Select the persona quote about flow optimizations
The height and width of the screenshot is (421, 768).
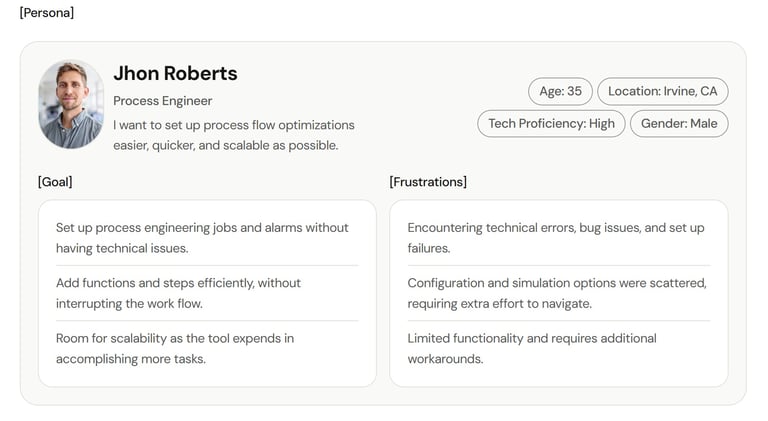tap(233, 135)
